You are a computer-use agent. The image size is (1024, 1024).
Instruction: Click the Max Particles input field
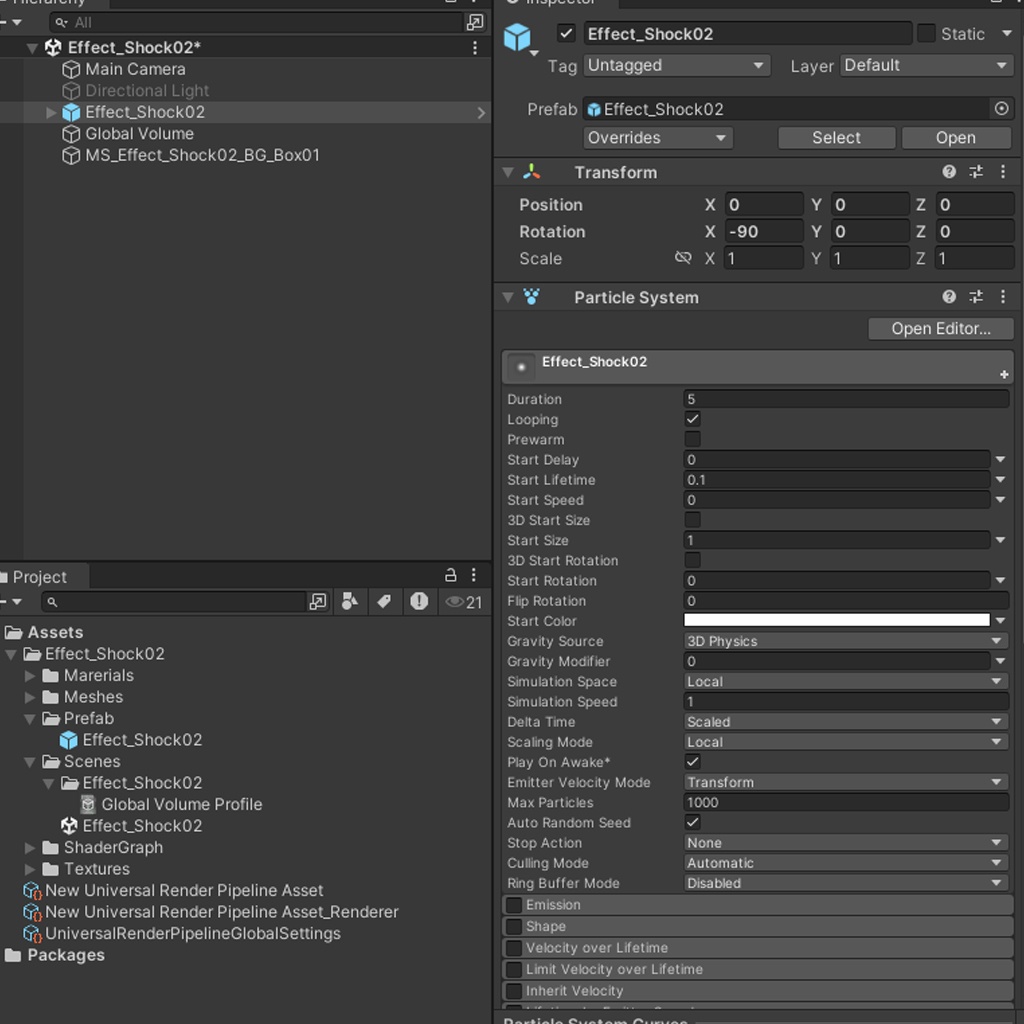[845, 802]
